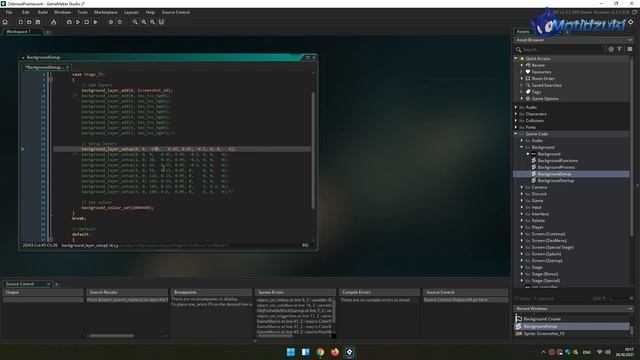Open the asset browser filter icon
The image size is (640, 360).
pos(619,49)
